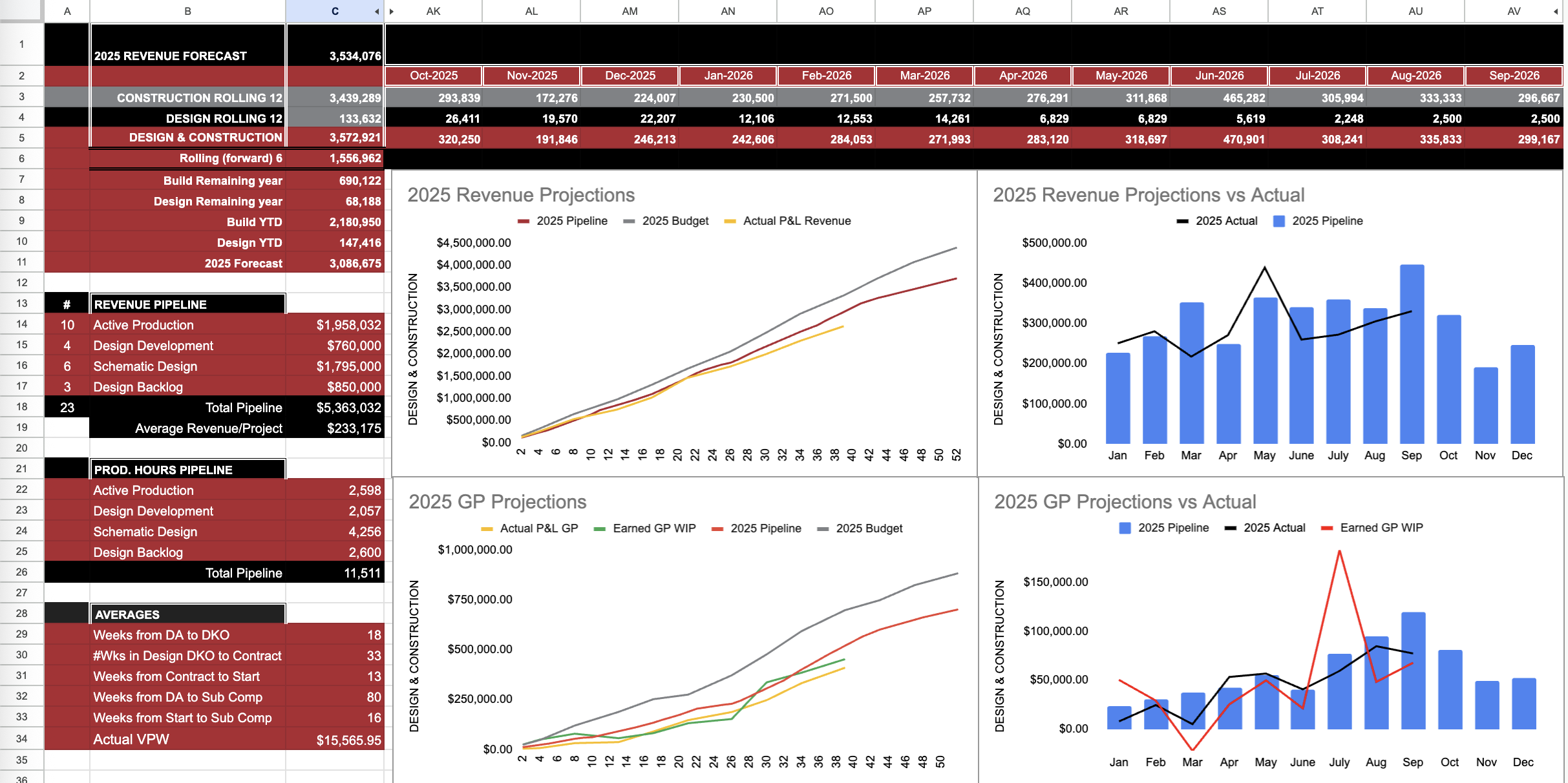Click the green Earned GP WIP legend marker
The height and width of the screenshot is (783, 1568).
click(600, 529)
